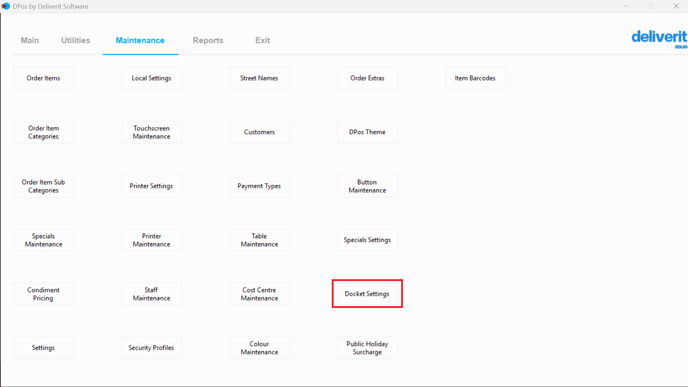Open Printer Maintenance
This screenshot has height=387, width=688.
pyautogui.click(x=151, y=240)
